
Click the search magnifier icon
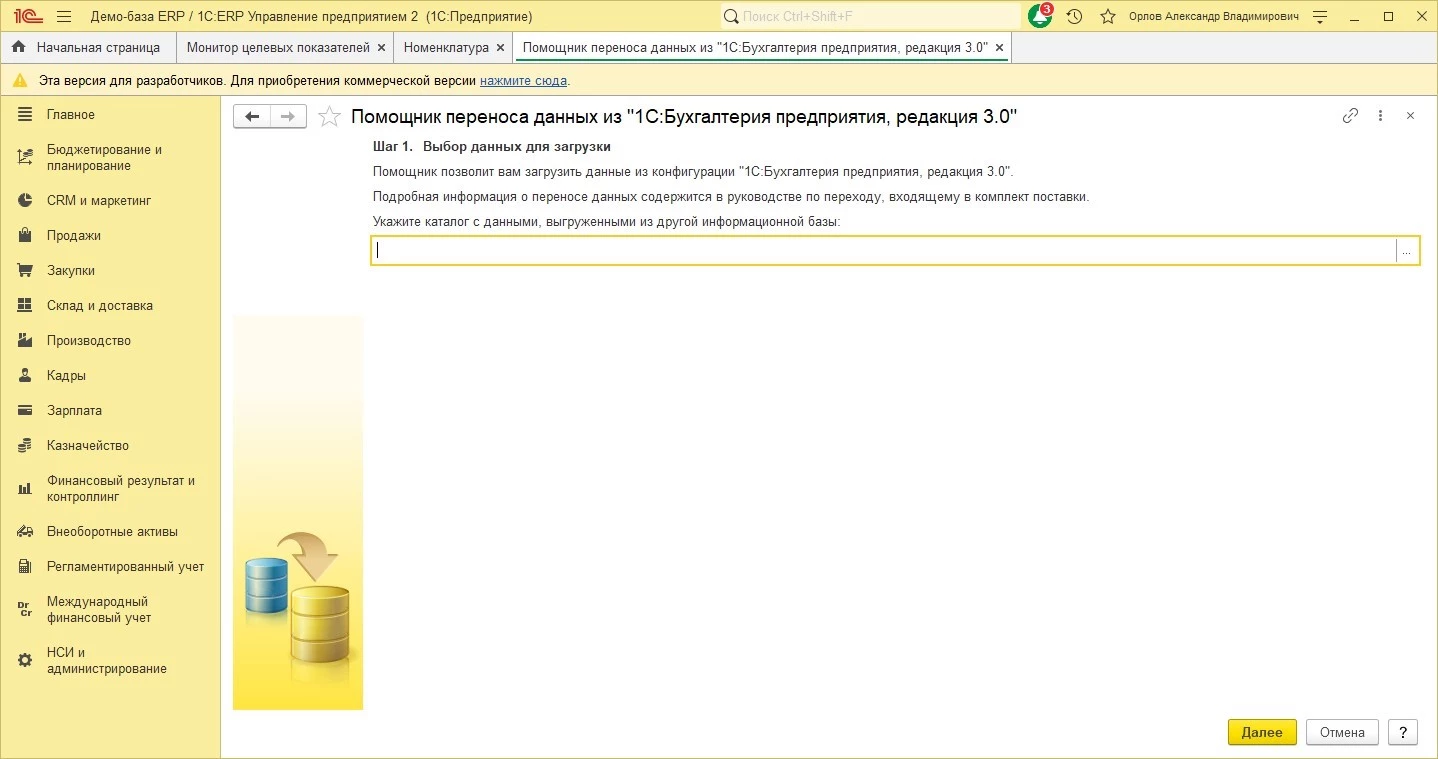point(731,17)
